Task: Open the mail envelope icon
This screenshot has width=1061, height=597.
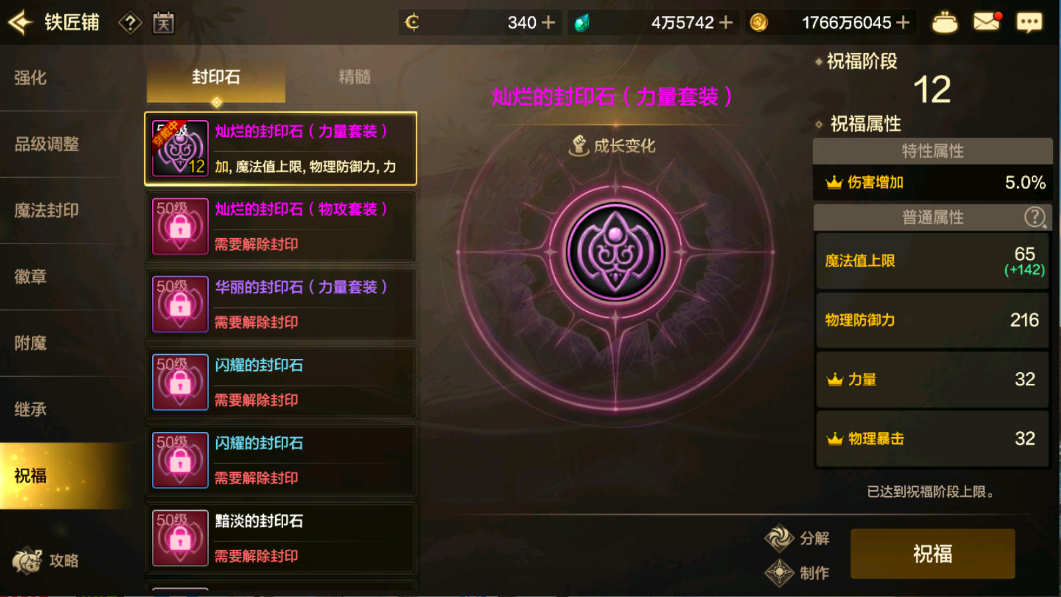Action: pos(987,22)
